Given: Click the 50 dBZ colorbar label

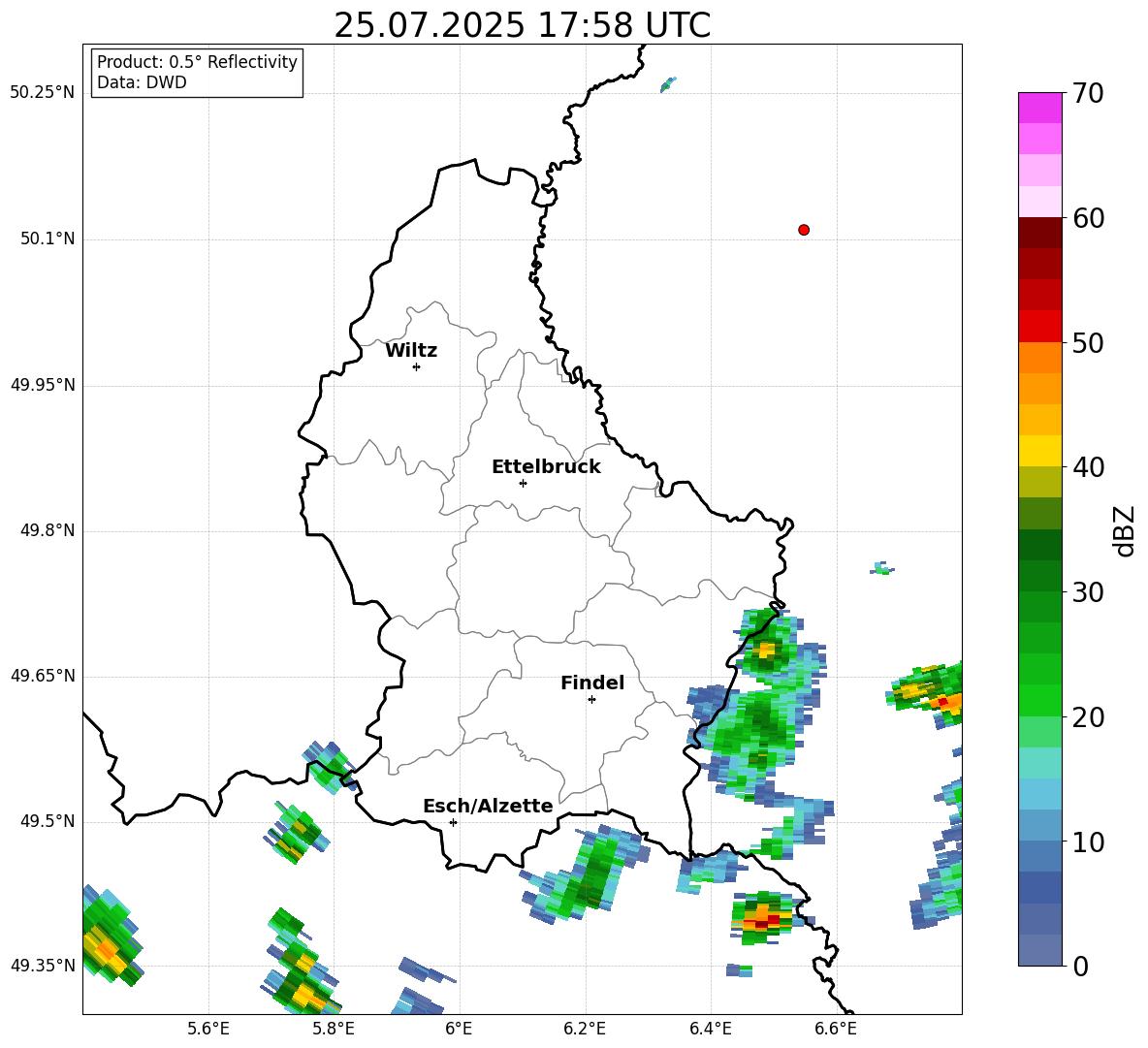Looking at the screenshot, I should (x=1088, y=343).
